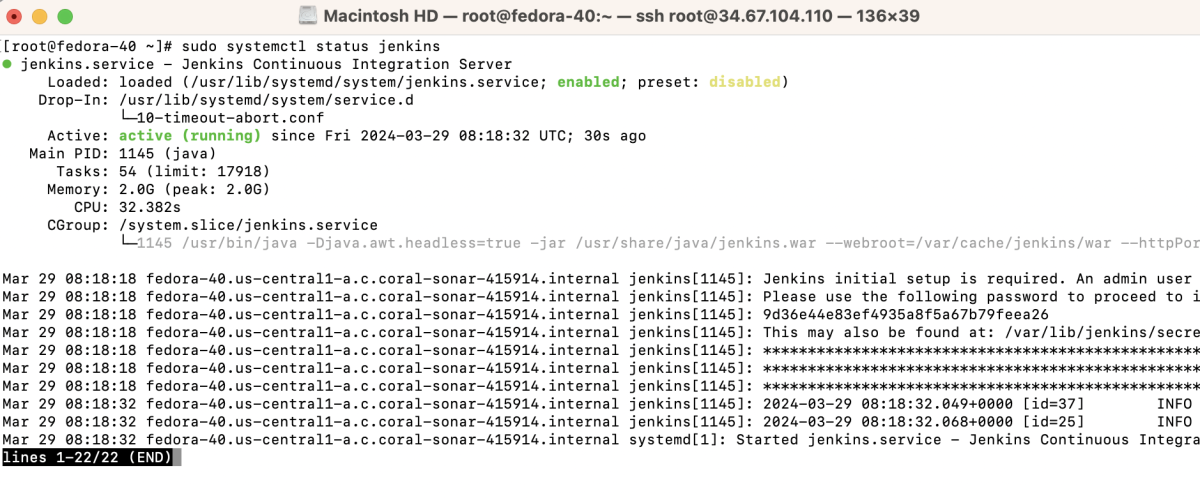Screen dimensions: 1200x498
Task: Click the yellow 'disabled' preset text
Action: pos(744,82)
